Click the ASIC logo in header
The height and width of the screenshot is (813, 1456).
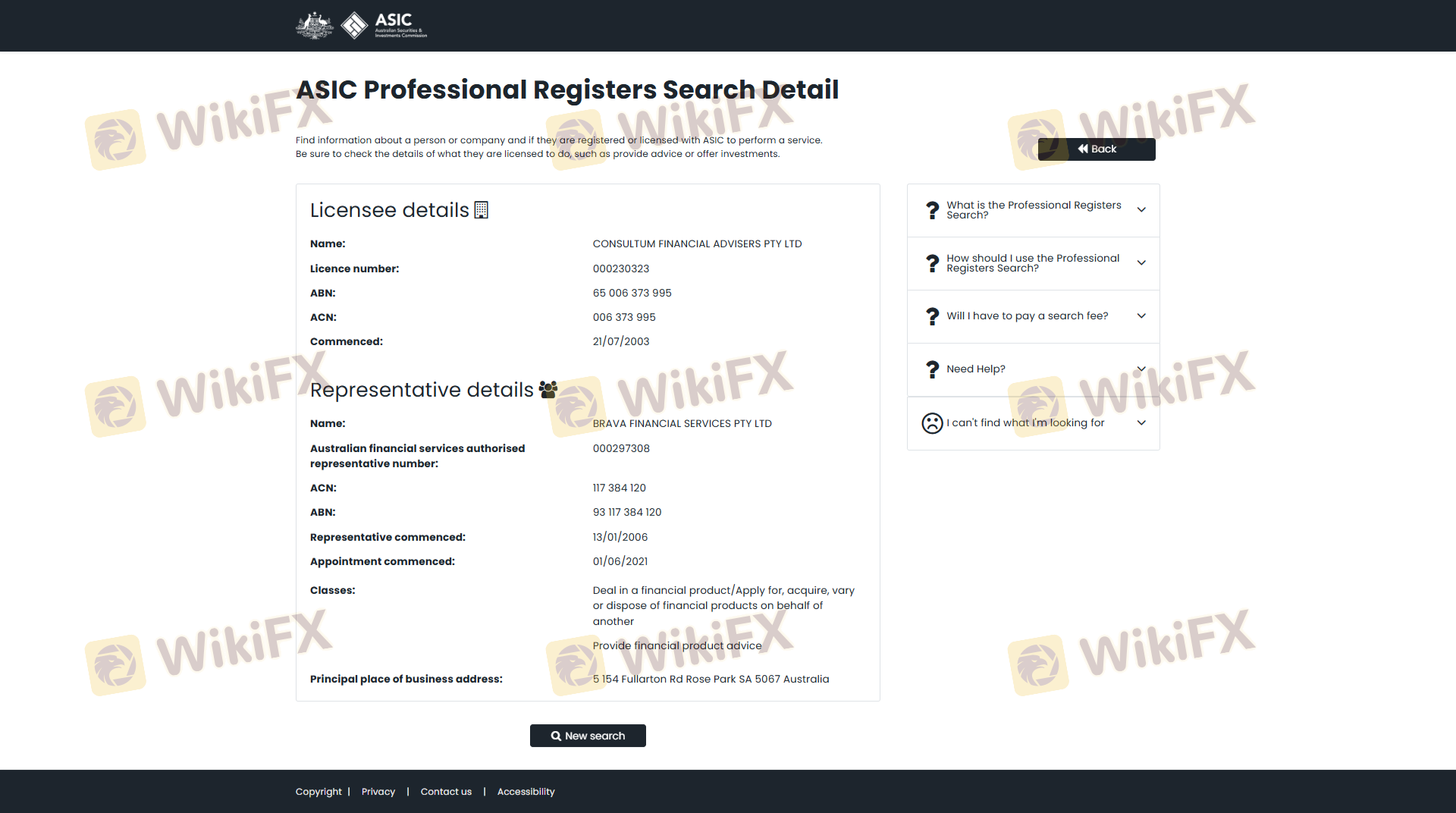(x=384, y=25)
